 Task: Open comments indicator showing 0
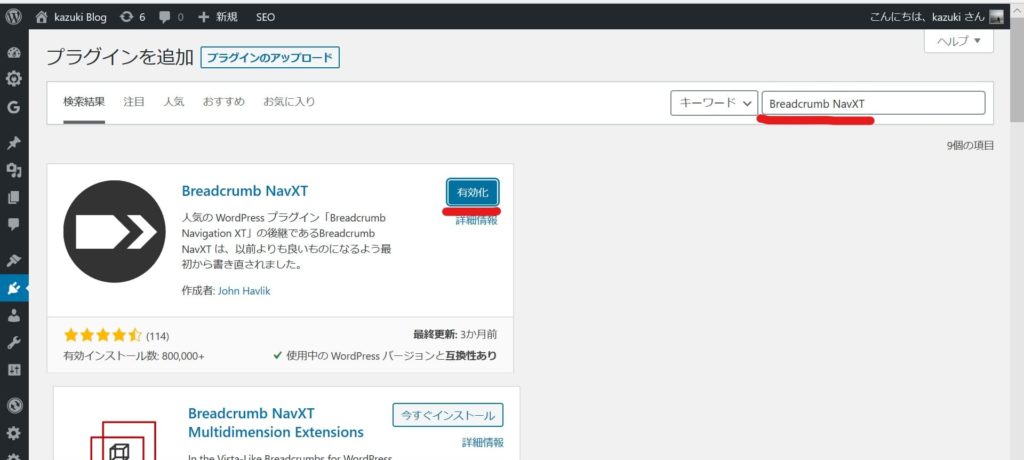pos(171,17)
